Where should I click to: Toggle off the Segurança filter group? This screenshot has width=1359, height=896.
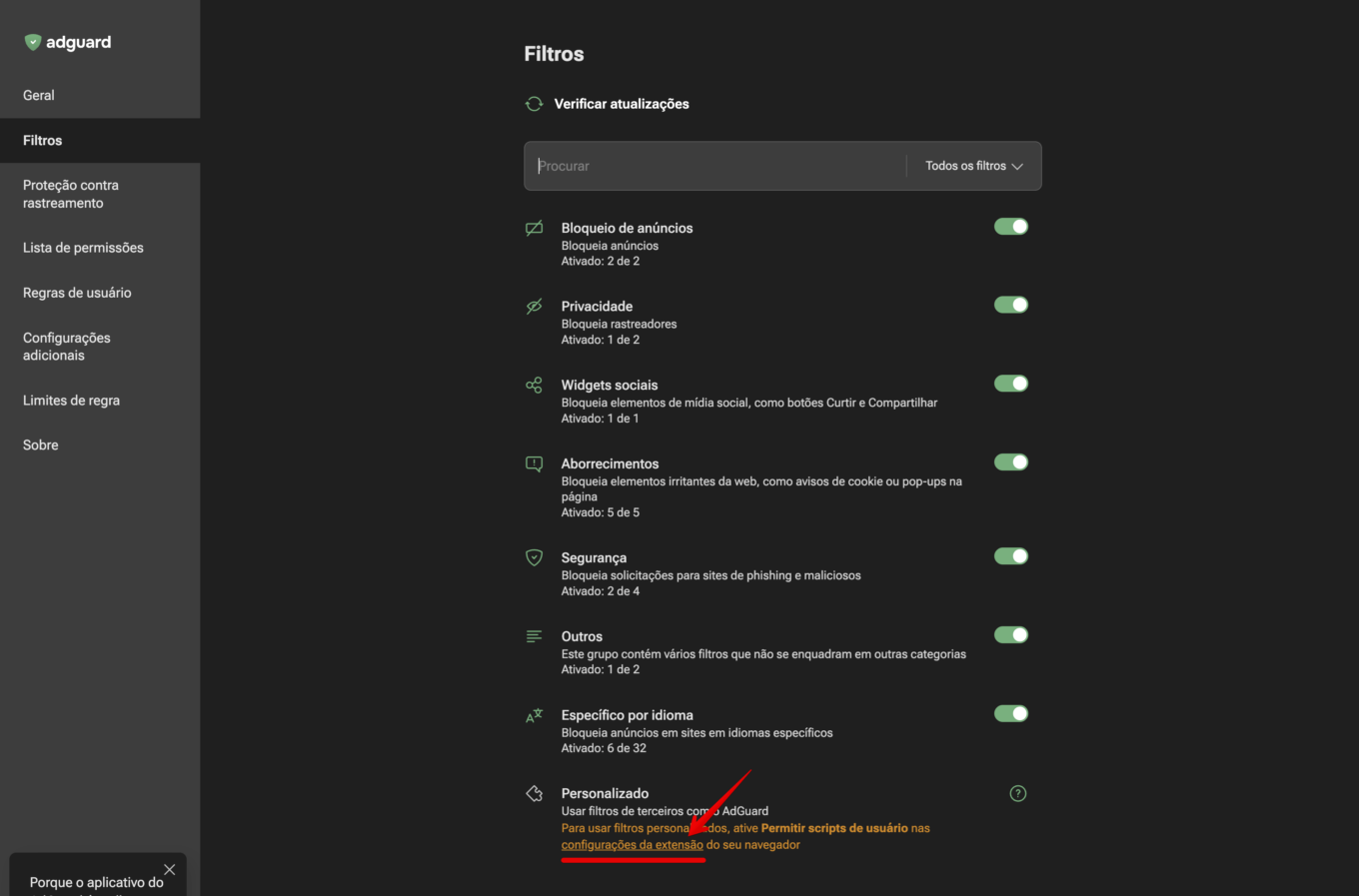click(1010, 555)
